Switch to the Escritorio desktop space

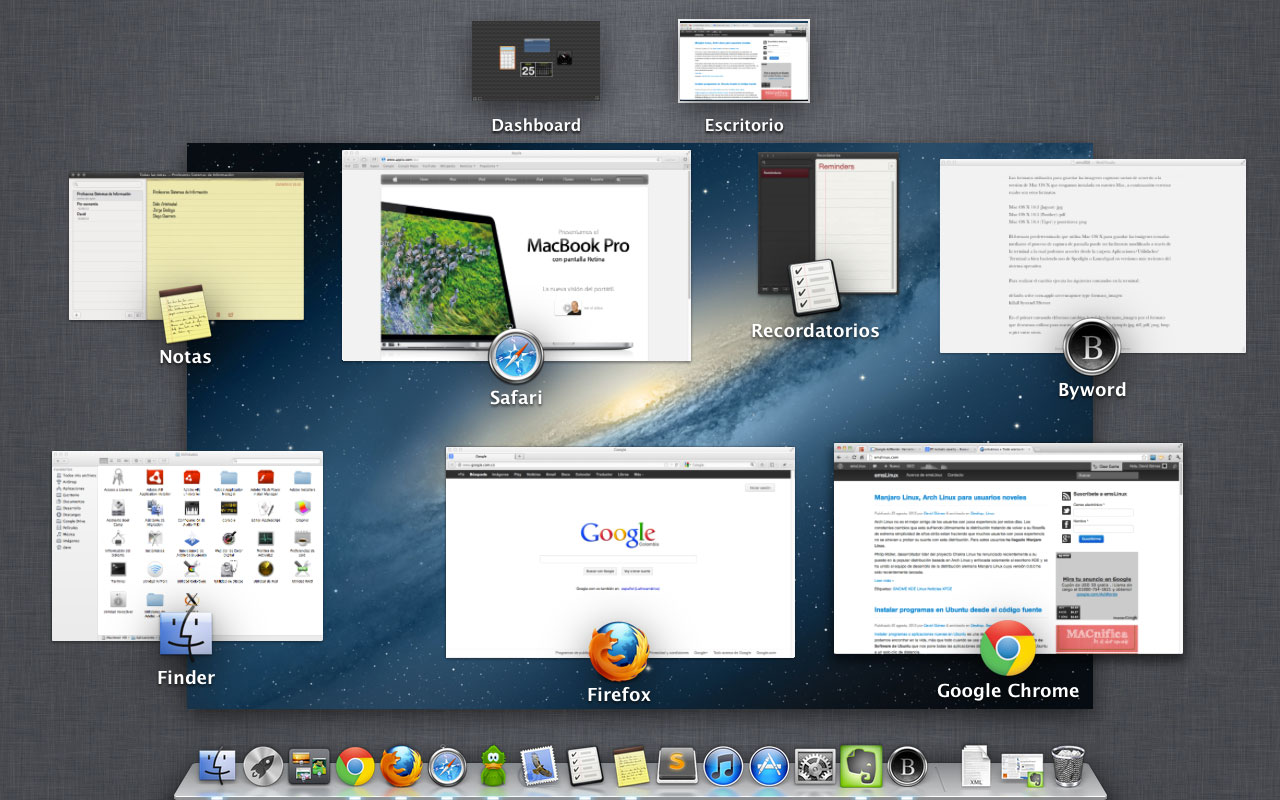(x=743, y=60)
